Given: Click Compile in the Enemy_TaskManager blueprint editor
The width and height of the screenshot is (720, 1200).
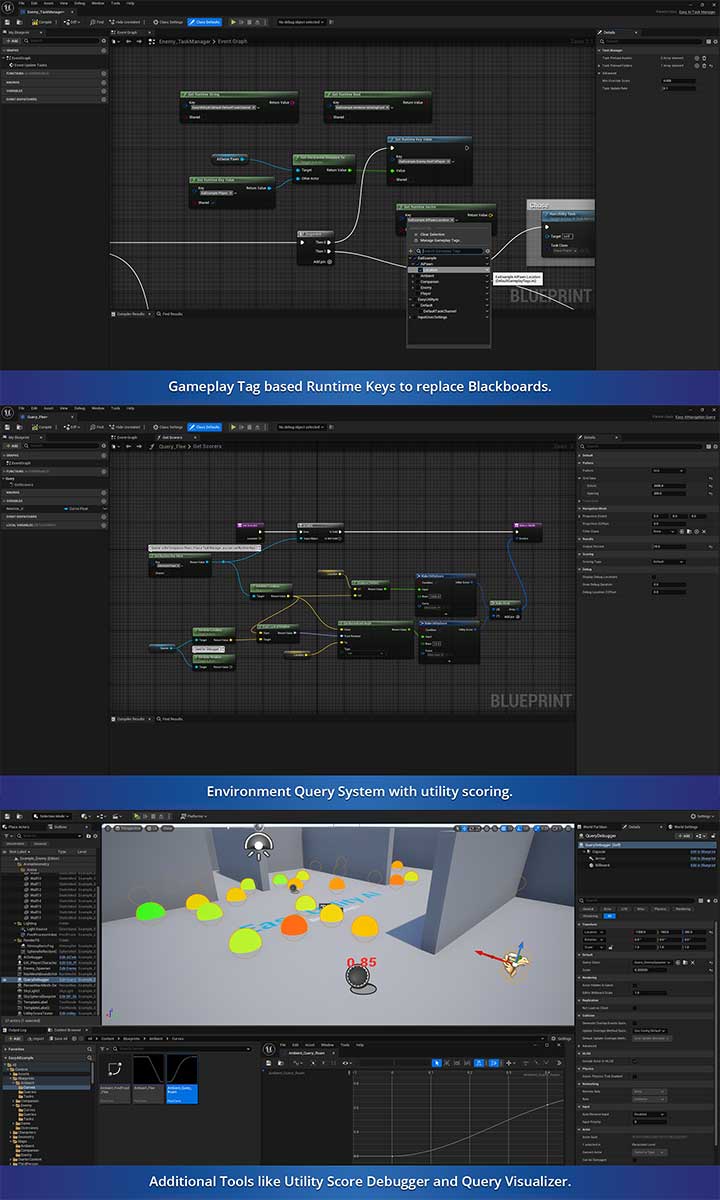Looking at the screenshot, I should tap(42, 21).
